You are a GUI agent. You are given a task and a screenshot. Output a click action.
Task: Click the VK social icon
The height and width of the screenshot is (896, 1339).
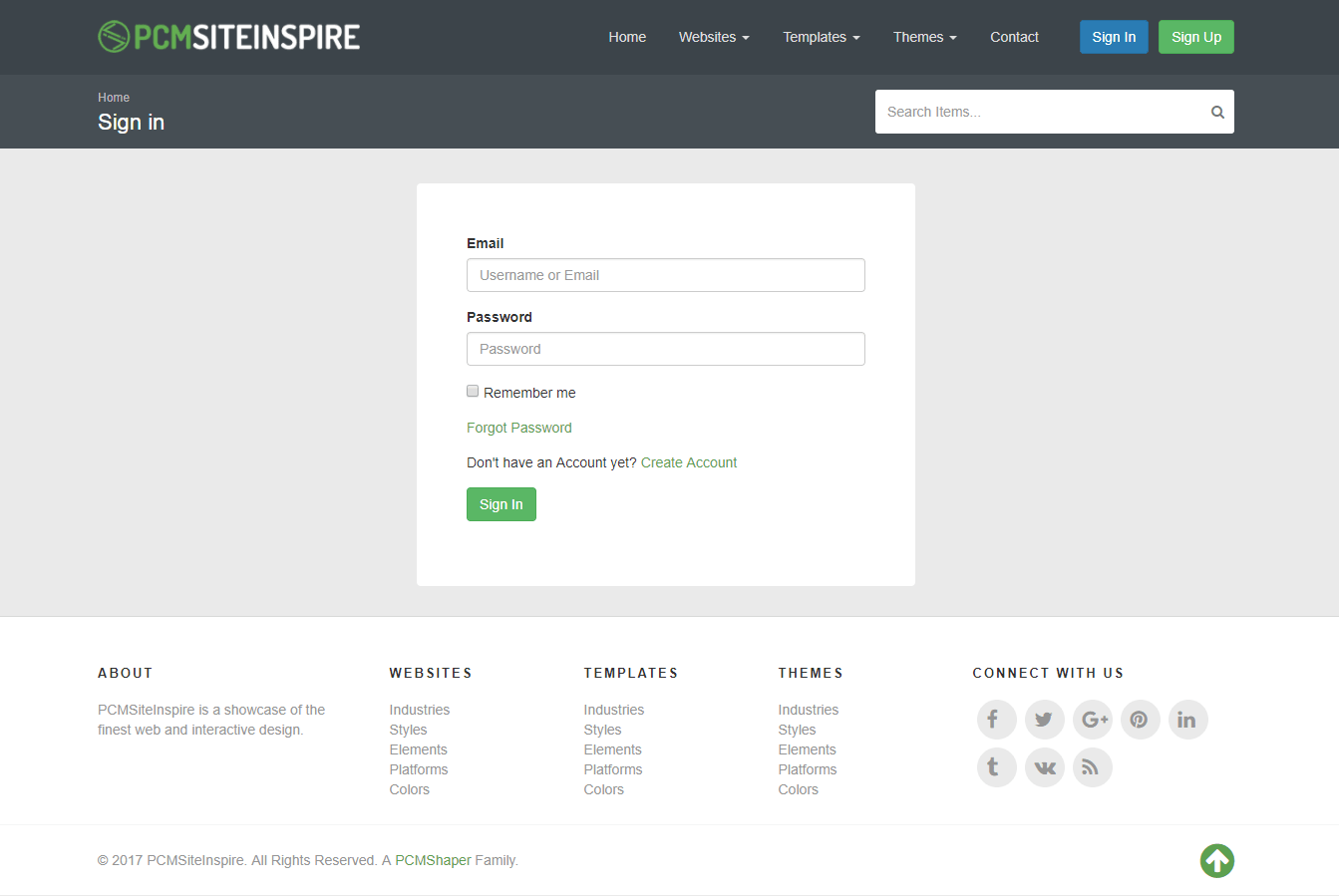[1044, 767]
